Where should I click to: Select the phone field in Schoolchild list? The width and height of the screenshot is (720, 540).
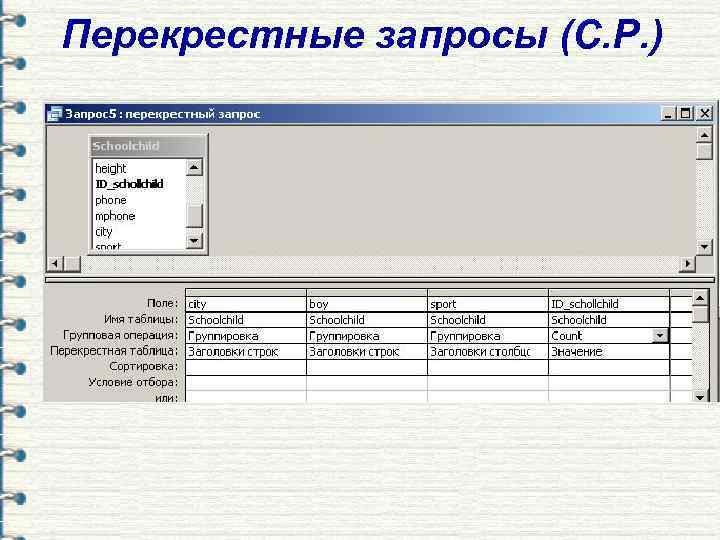tap(111, 200)
